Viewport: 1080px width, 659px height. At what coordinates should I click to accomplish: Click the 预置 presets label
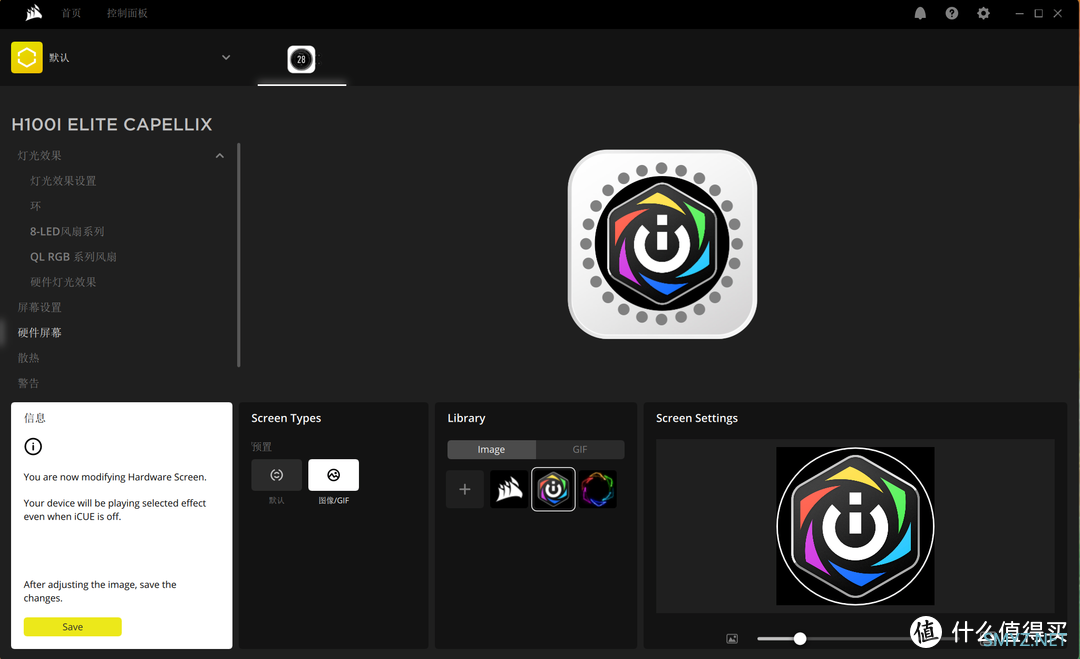261,447
